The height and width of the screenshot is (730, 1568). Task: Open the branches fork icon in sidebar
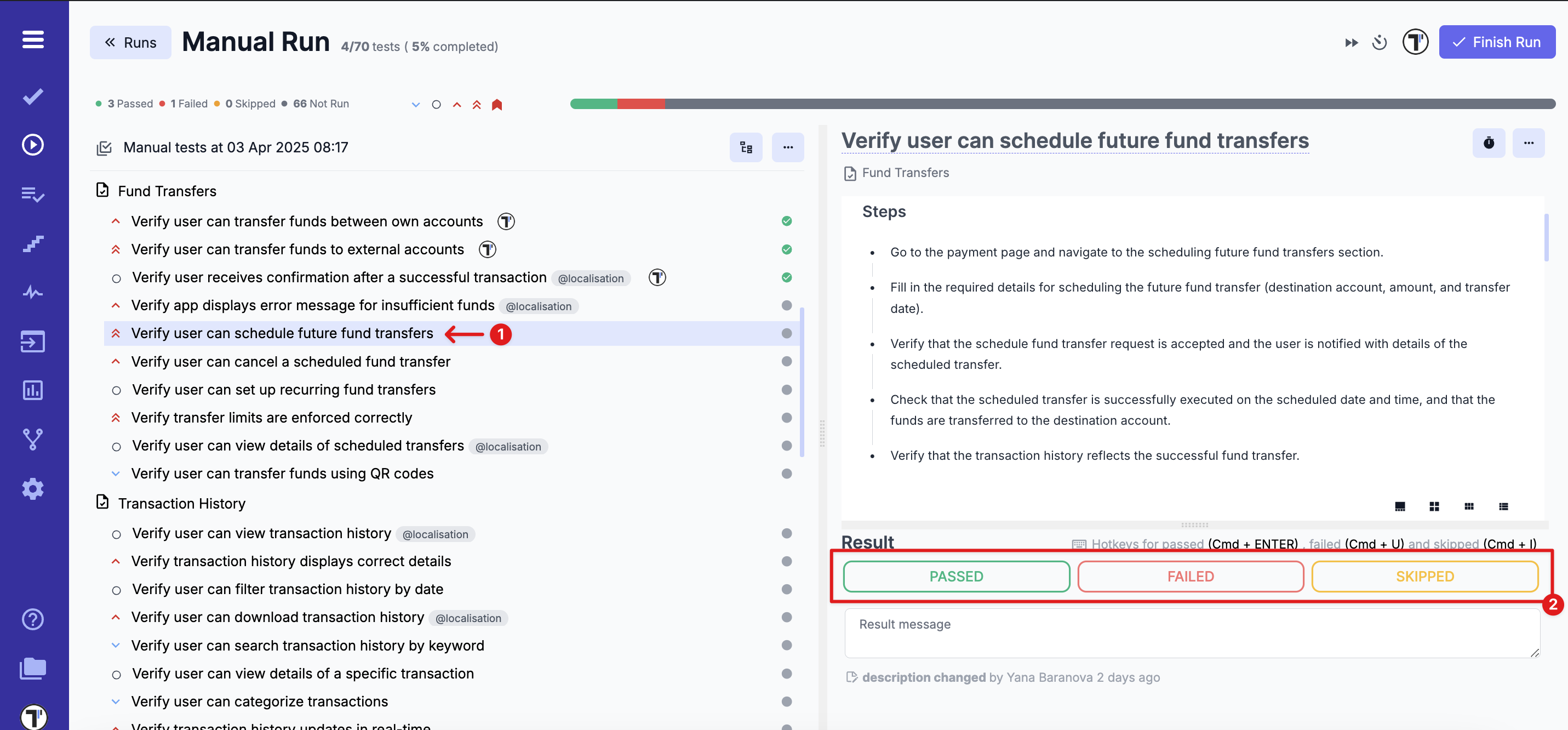pos(33,439)
